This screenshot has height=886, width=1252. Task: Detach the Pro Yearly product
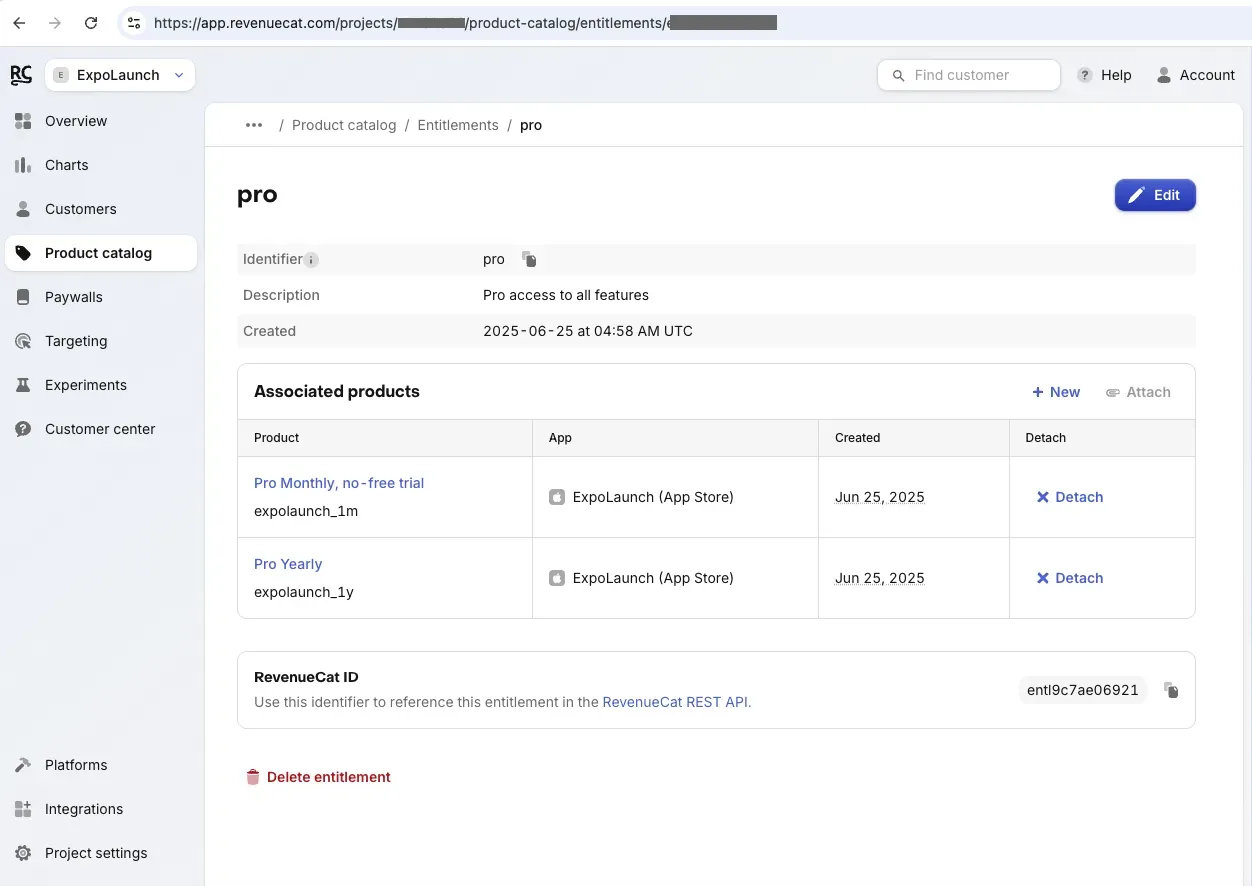tap(1070, 578)
